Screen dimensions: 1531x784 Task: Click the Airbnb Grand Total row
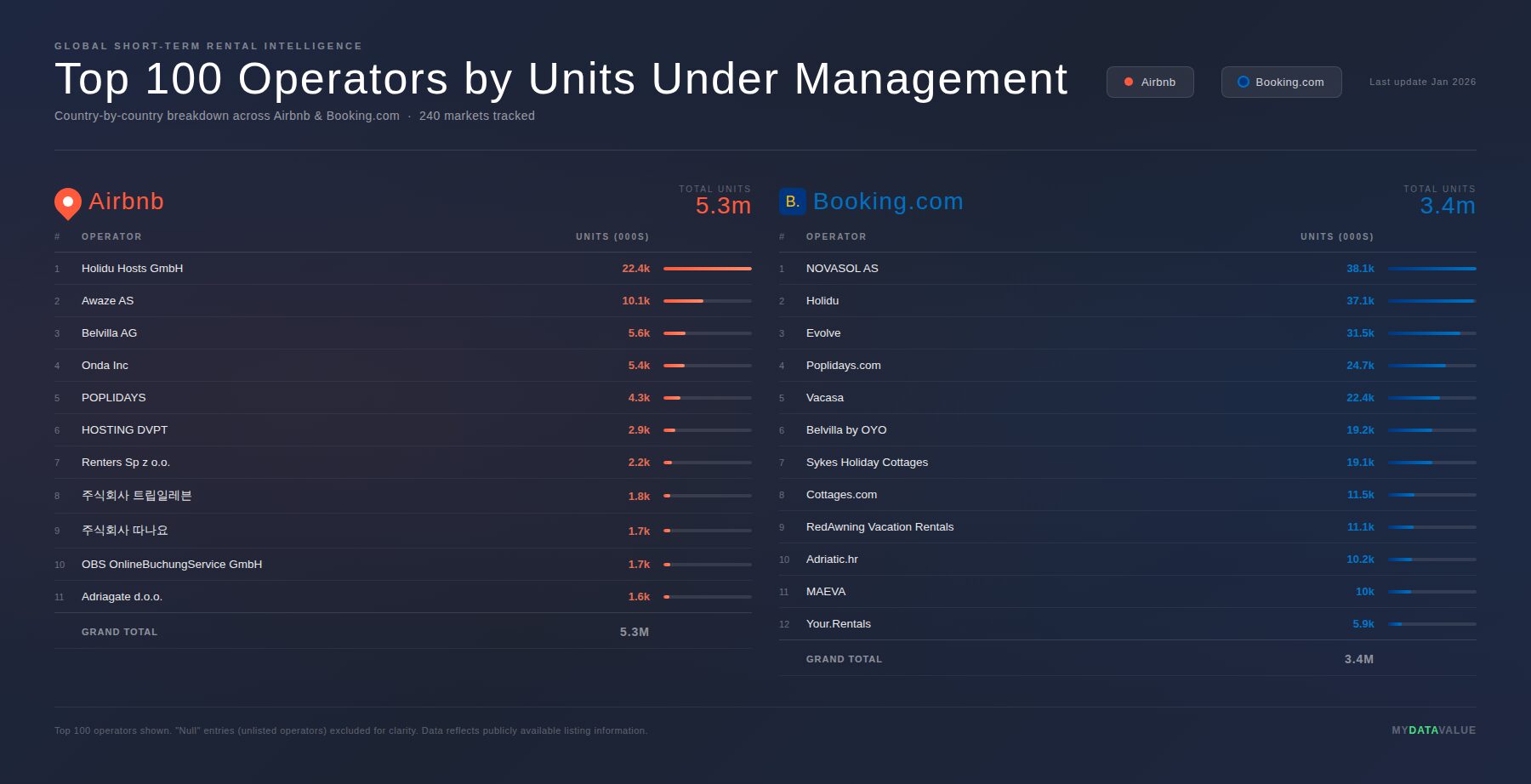pos(402,632)
